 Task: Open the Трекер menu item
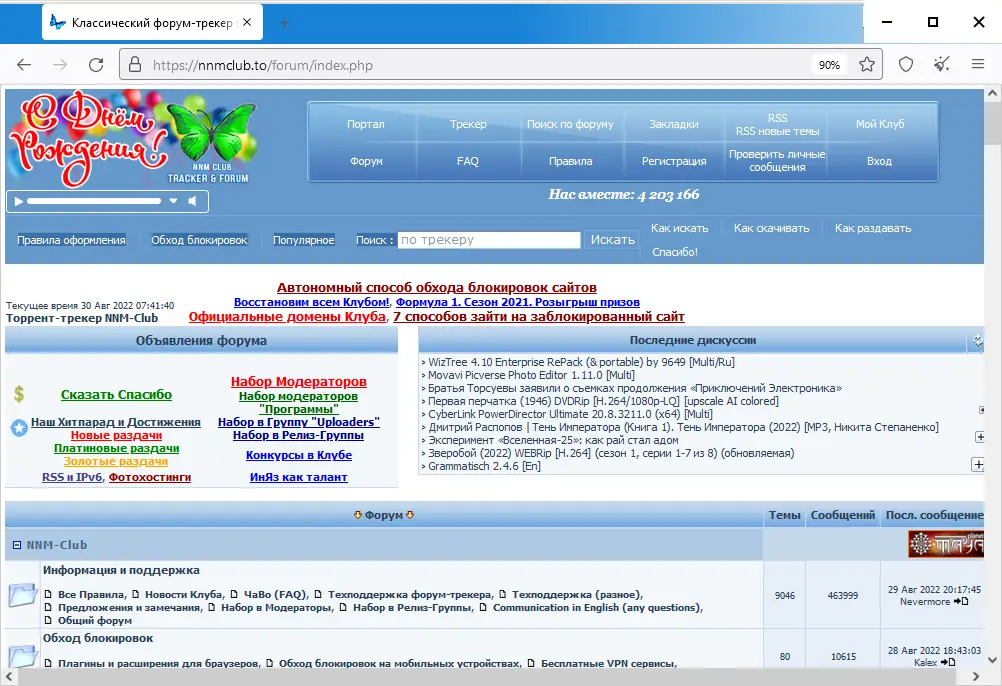(468, 124)
